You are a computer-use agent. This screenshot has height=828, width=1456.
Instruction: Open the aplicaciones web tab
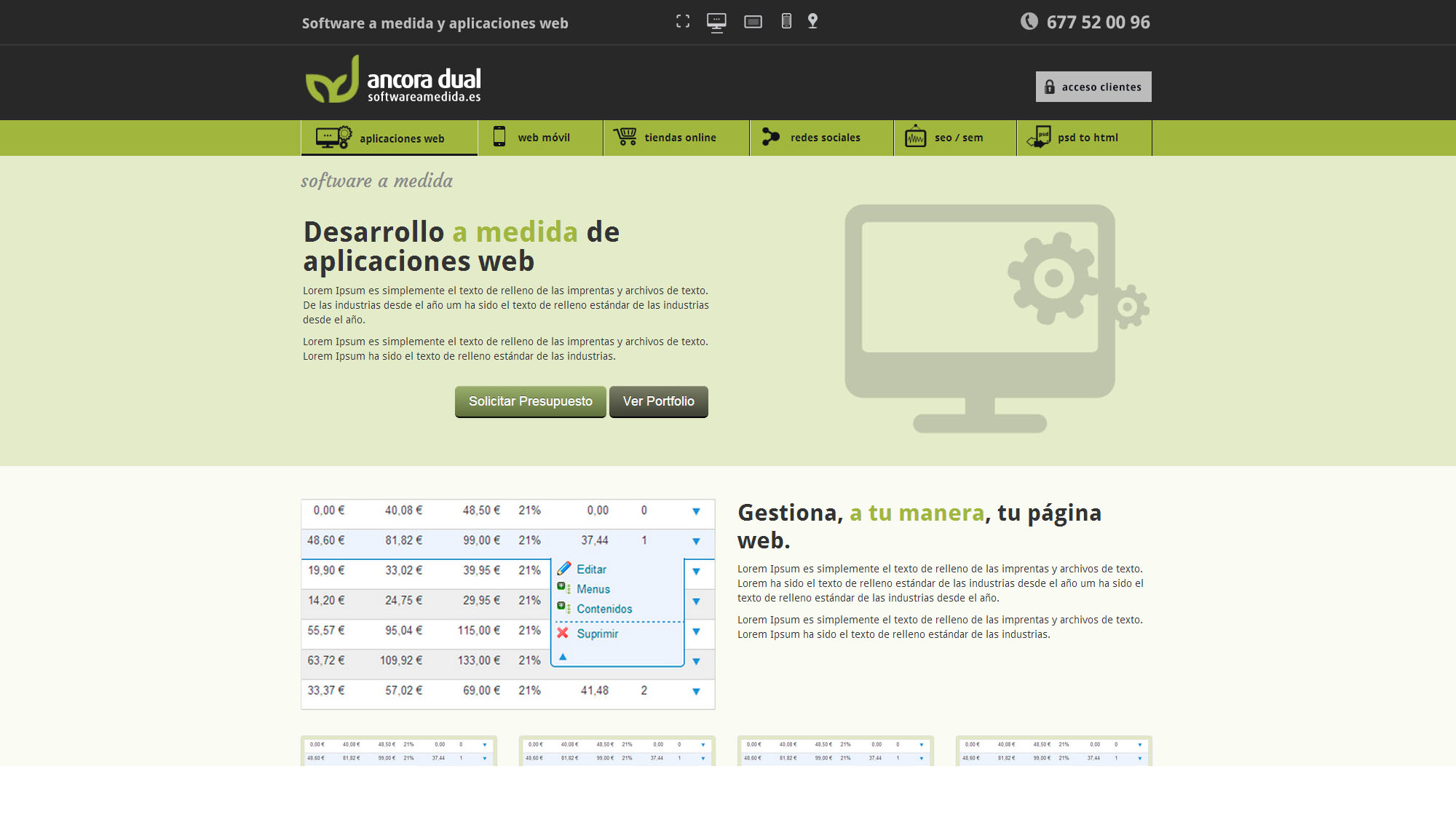389,138
